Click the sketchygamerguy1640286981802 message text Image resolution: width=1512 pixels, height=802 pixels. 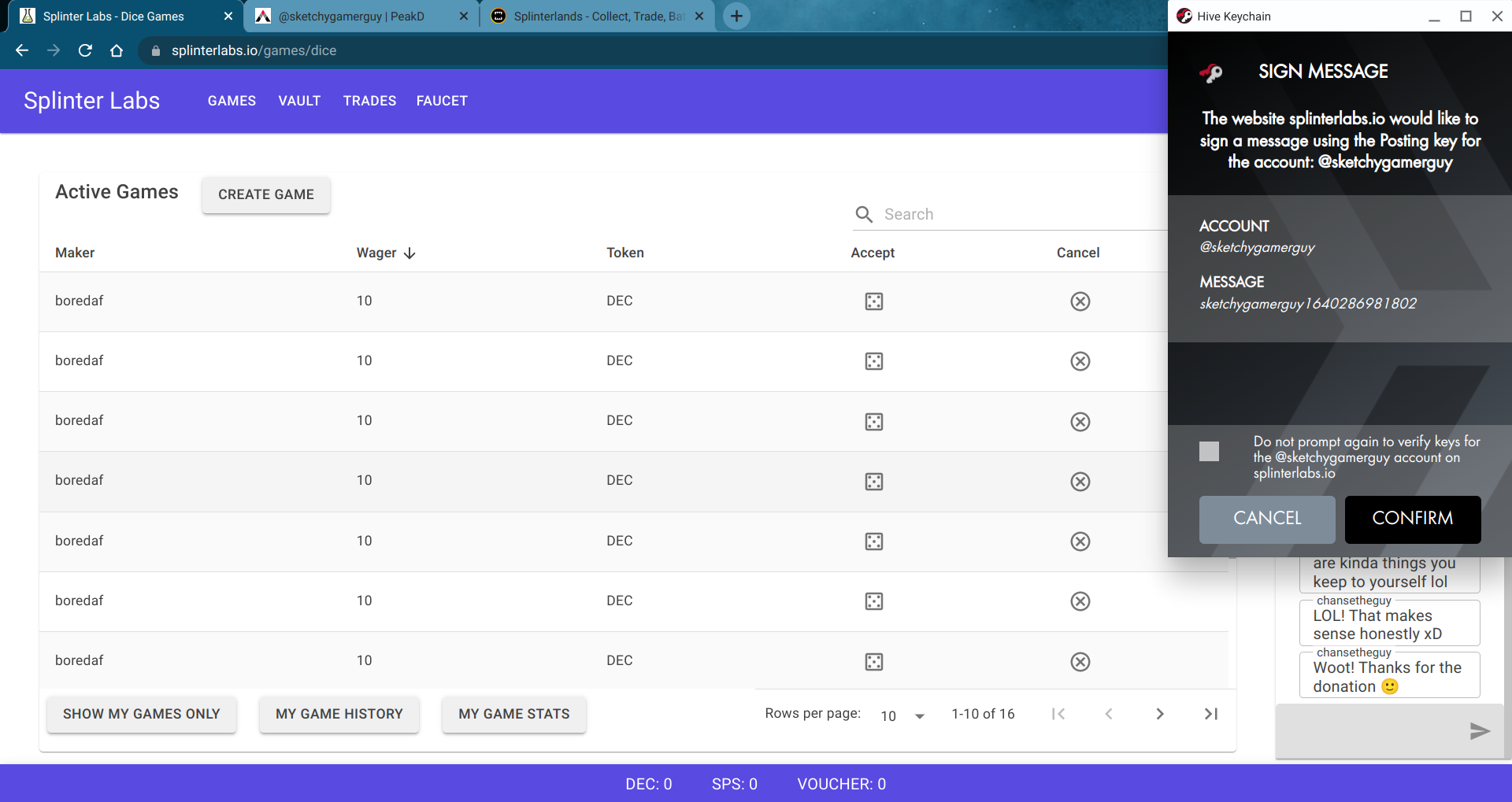point(1308,304)
